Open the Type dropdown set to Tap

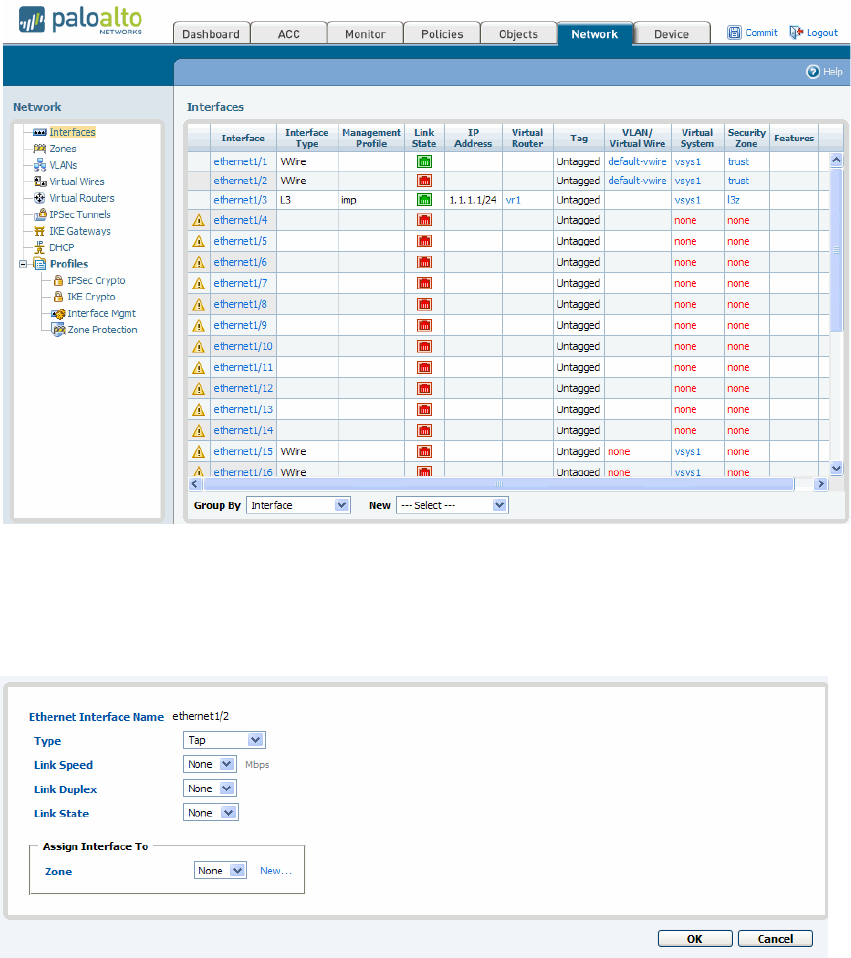tap(224, 740)
